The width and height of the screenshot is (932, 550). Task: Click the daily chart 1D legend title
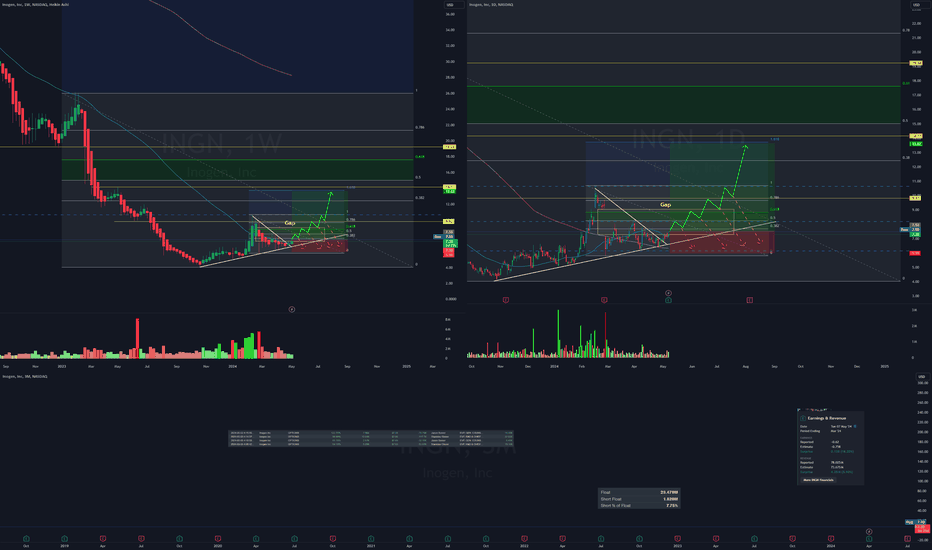491,4
